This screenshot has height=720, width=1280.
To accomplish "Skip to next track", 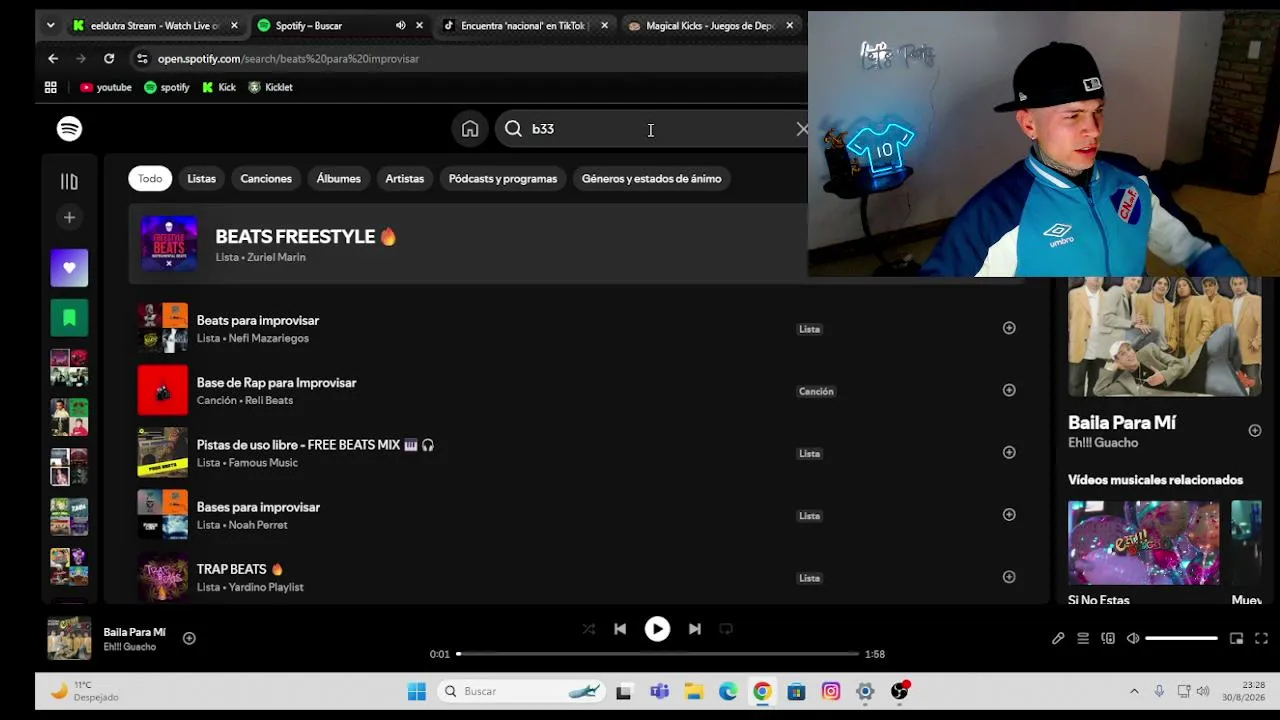I will click(695, 629).
